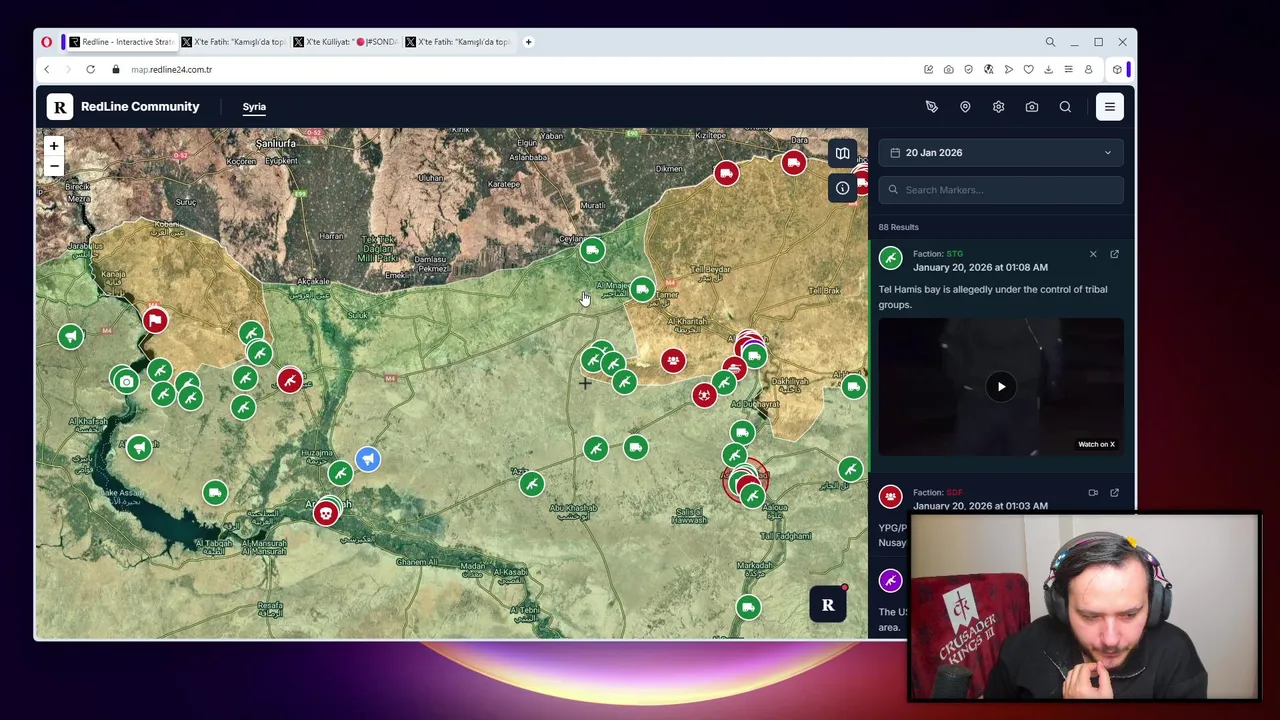
Task: Click the RedLine Community logo
Action: pos(60,107)
